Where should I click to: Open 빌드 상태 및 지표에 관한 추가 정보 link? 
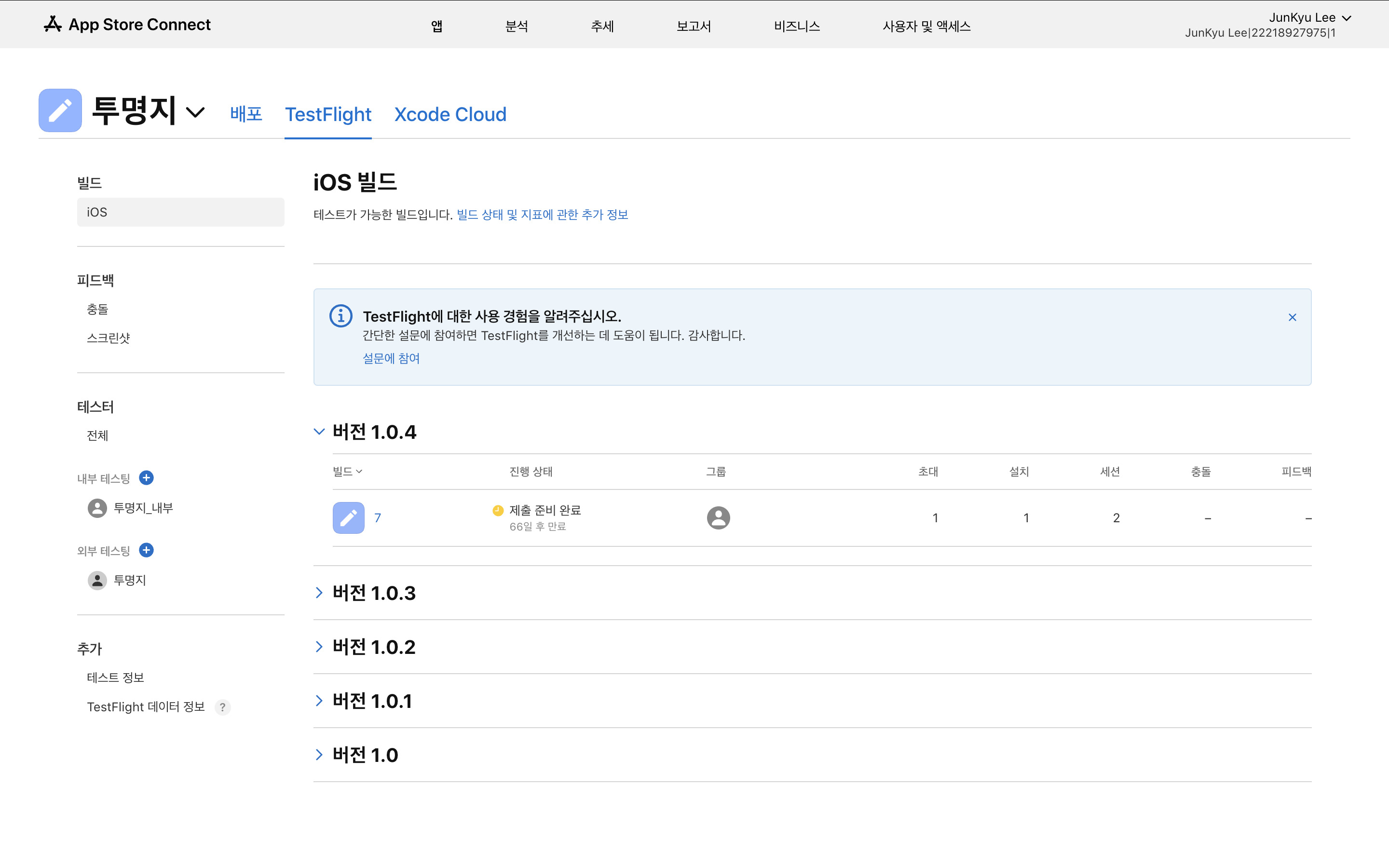click(543, 215)
